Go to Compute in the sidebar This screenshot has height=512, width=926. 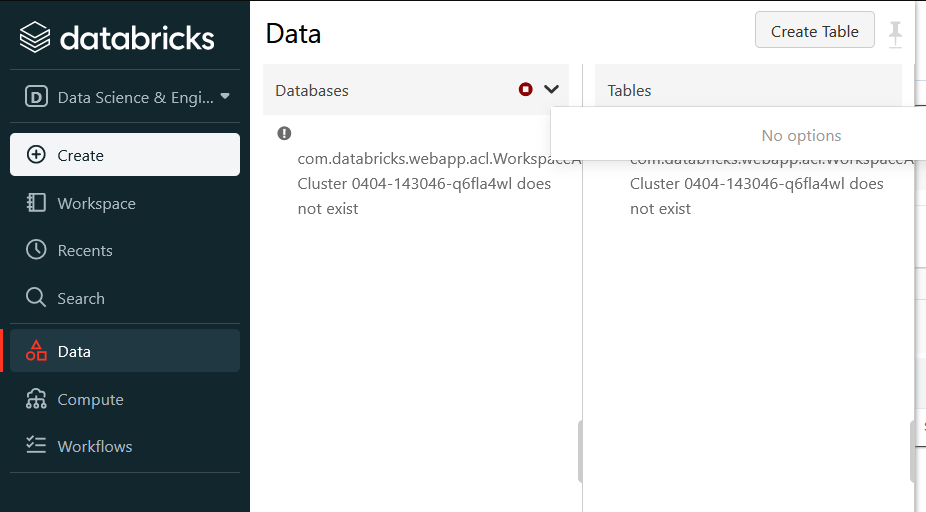[x=90, y=399]
